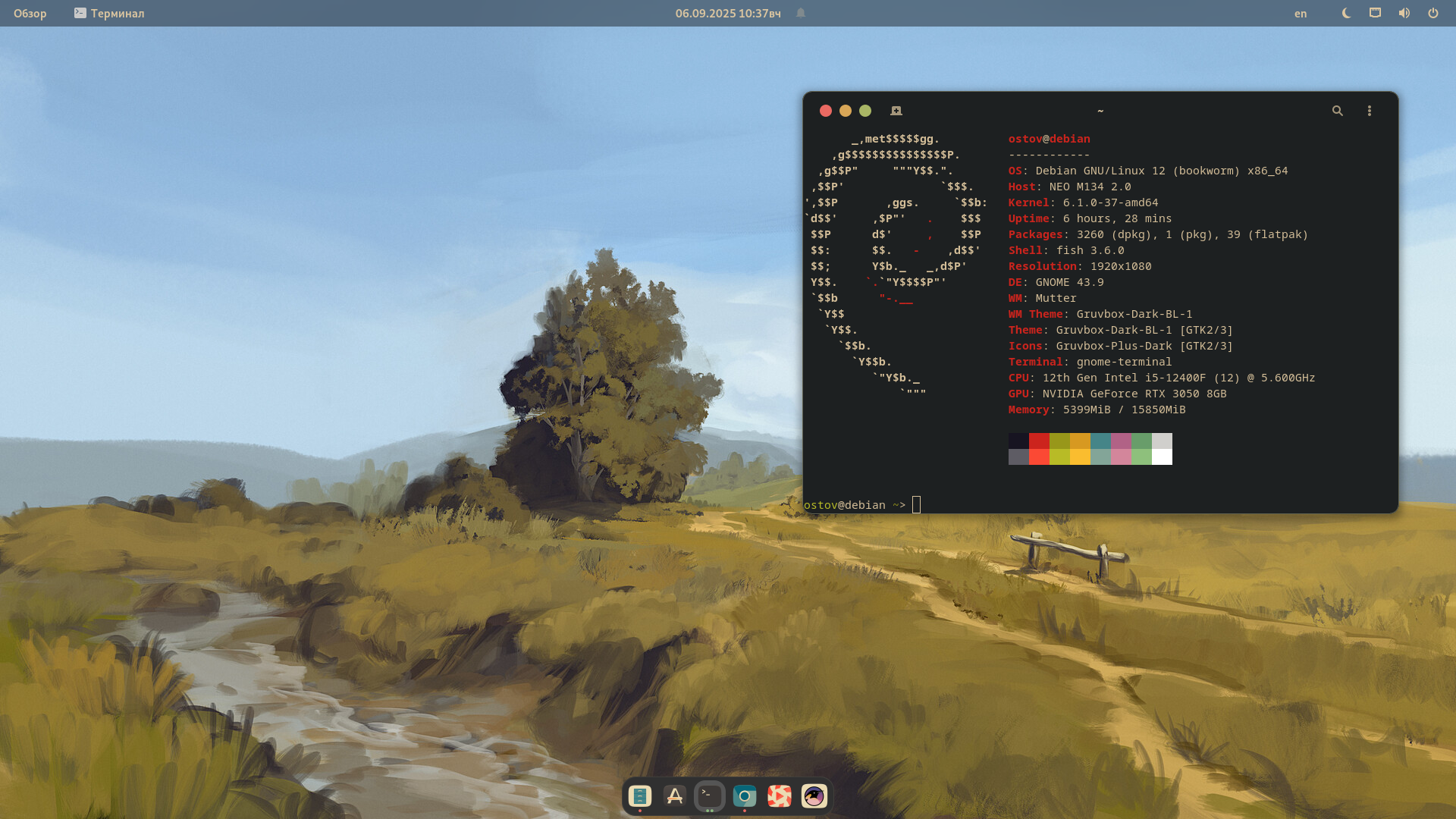Screen dimensions: 1456x819
Task: Open the Обзор activities overview
Action: click(x=30, y=13)
